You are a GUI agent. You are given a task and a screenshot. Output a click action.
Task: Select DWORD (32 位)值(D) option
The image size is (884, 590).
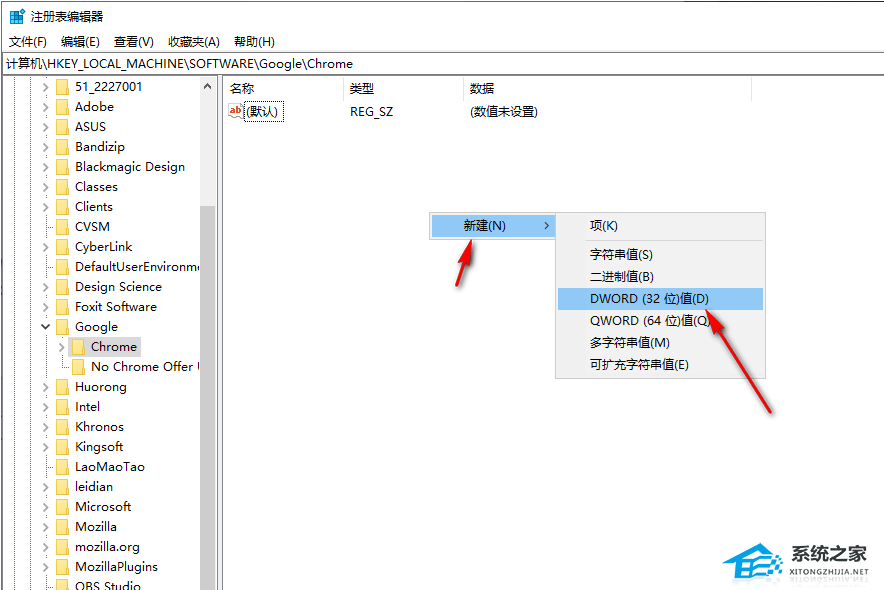tap(660, 299)
